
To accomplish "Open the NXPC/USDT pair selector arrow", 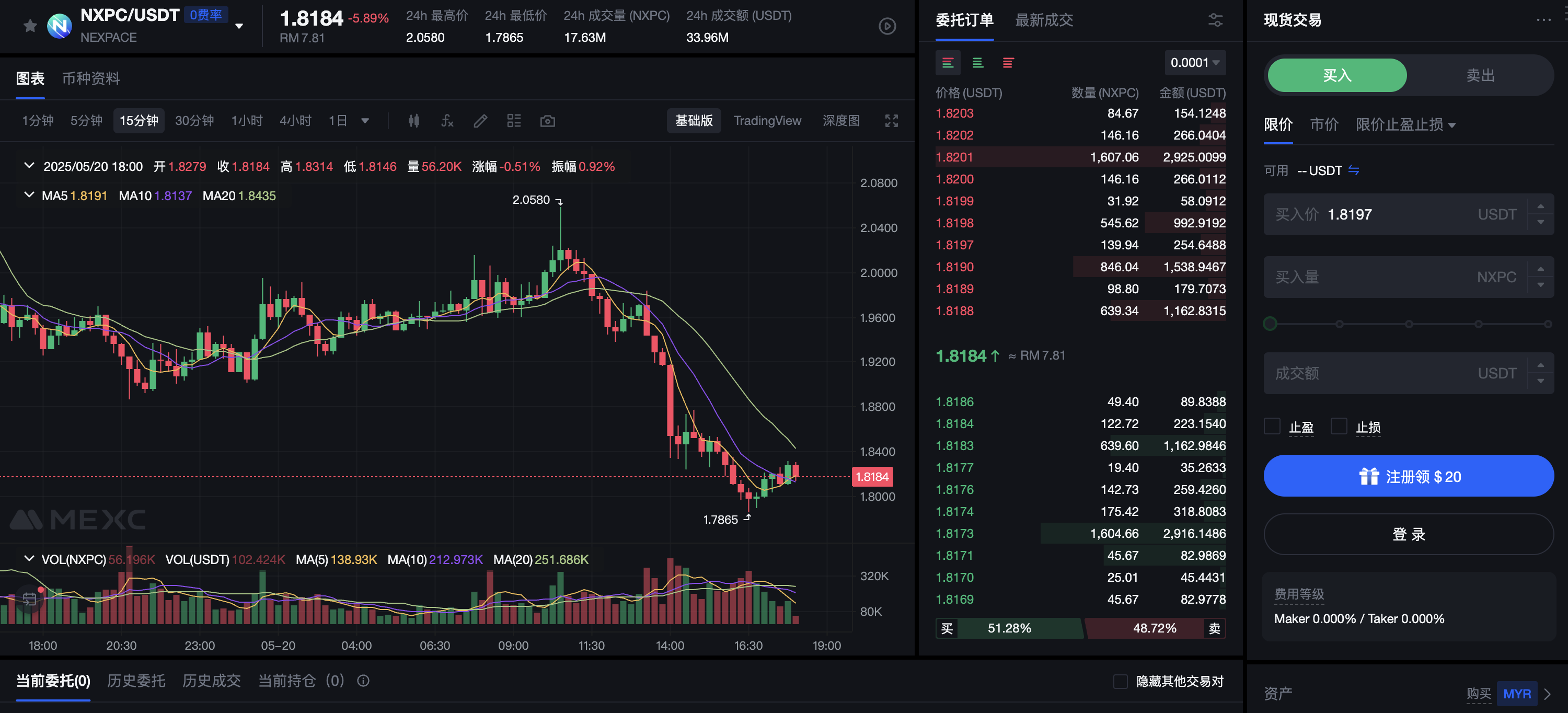I will 239,26.
